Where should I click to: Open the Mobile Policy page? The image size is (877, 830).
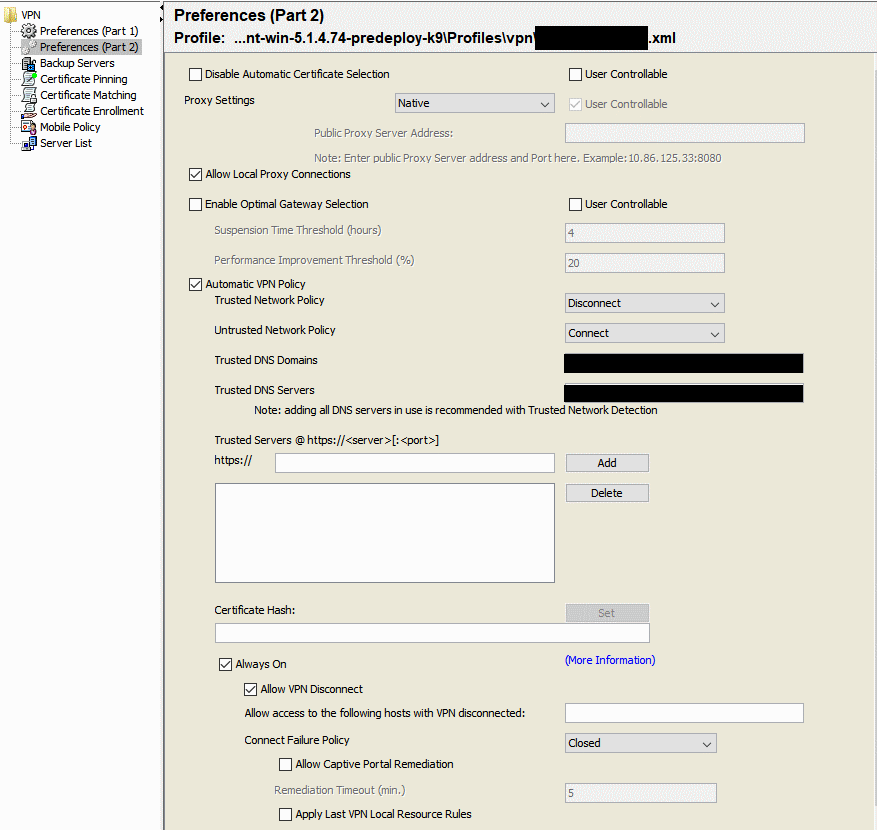[x=70, y=127]
